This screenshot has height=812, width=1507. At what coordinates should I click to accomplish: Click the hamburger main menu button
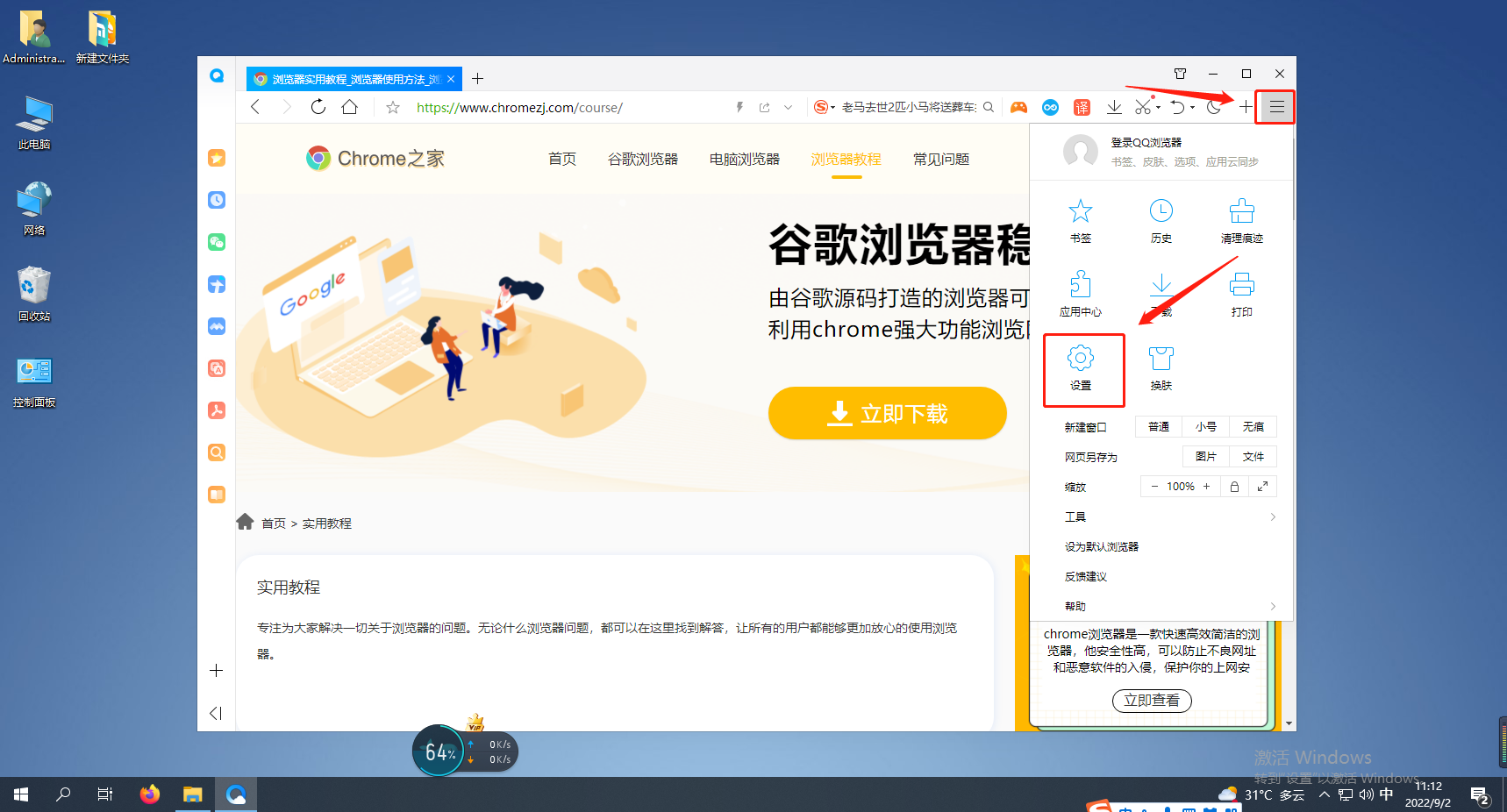pos(1277,107)
